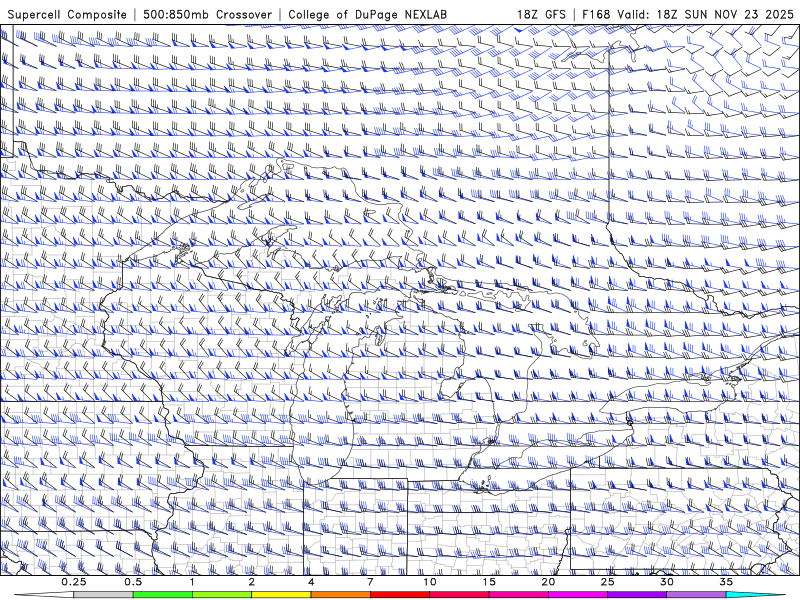The image size is (800, 600).
Task: Click the '10' color bar label
Action: tap(430, 582)
